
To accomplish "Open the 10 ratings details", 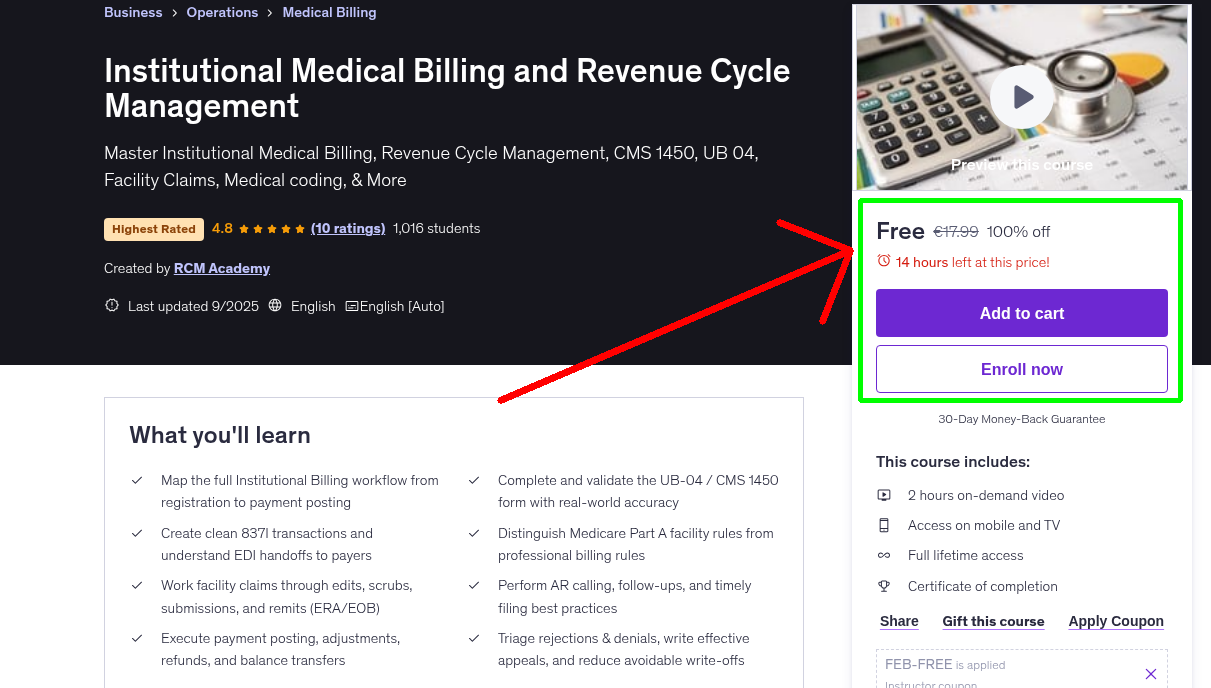I will (x=348, y=228).
